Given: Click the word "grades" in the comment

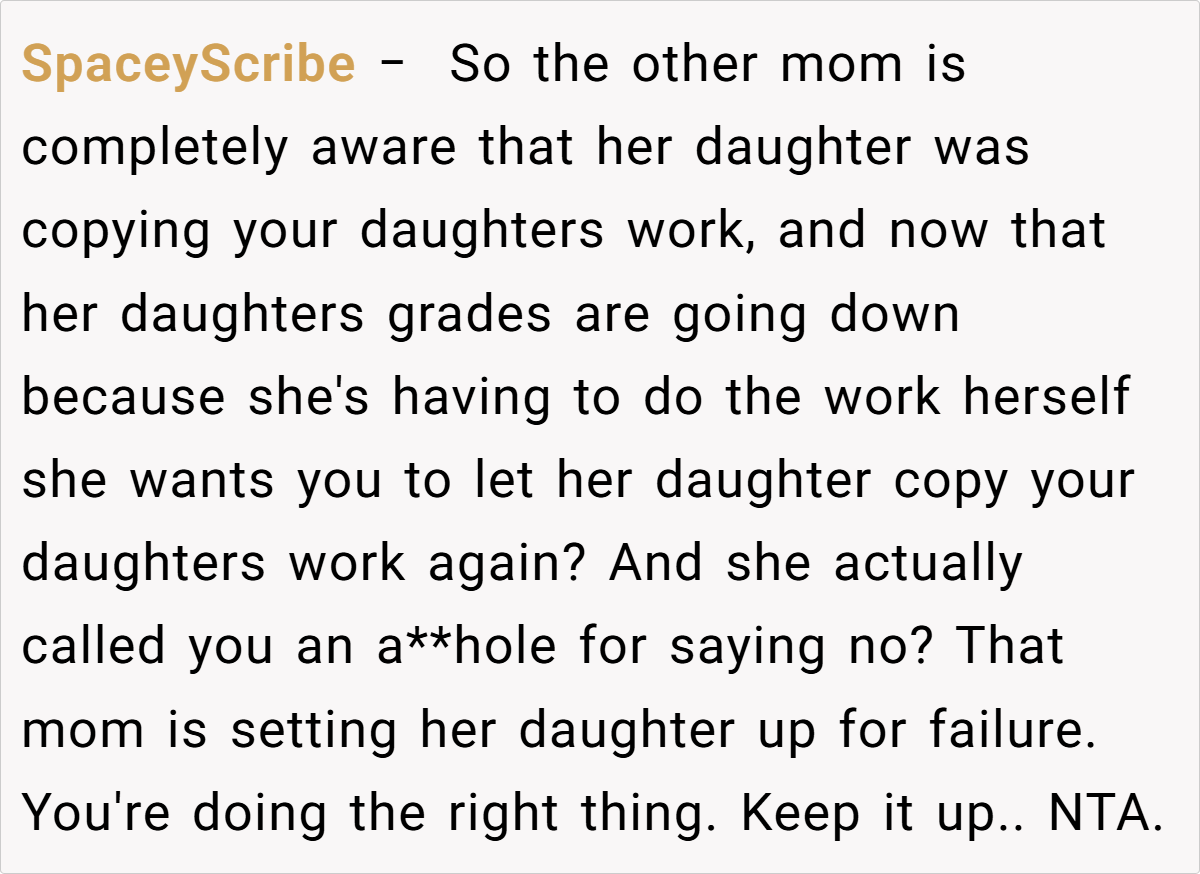Looking at the screenshot, I should pos(469,315).
